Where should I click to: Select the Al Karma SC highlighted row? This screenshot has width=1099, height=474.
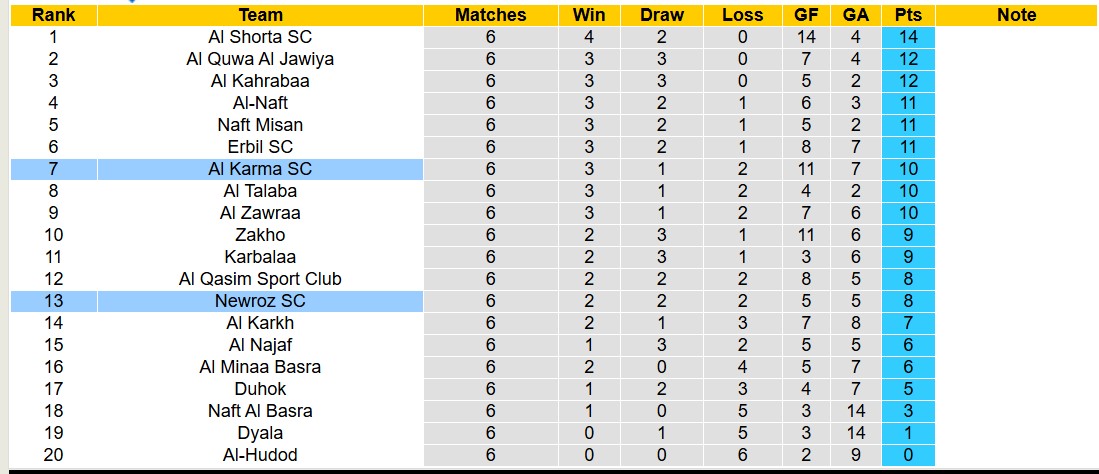[x=260, y=169]
